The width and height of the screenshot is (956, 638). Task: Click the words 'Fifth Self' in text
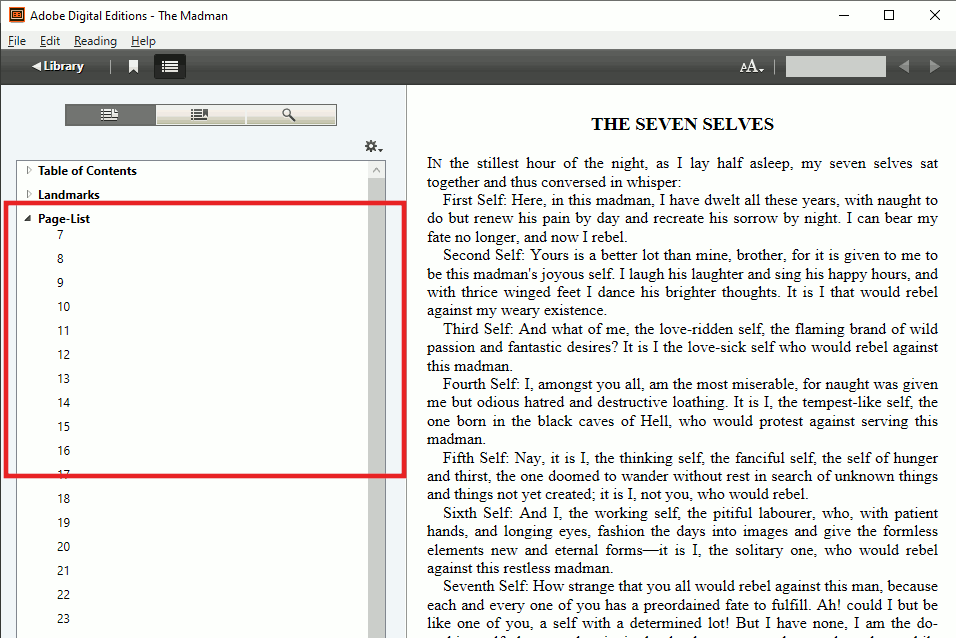tap(475, 458)
